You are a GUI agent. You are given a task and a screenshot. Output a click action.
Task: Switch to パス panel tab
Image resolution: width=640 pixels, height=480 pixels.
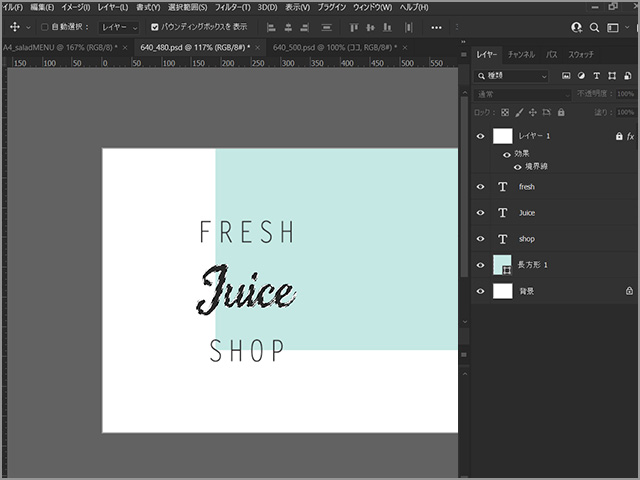pyautogui.click(x=551, y=55)
